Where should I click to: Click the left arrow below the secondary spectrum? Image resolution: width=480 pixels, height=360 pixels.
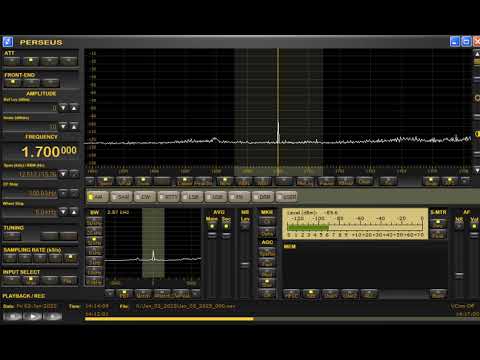pos(110,294)
